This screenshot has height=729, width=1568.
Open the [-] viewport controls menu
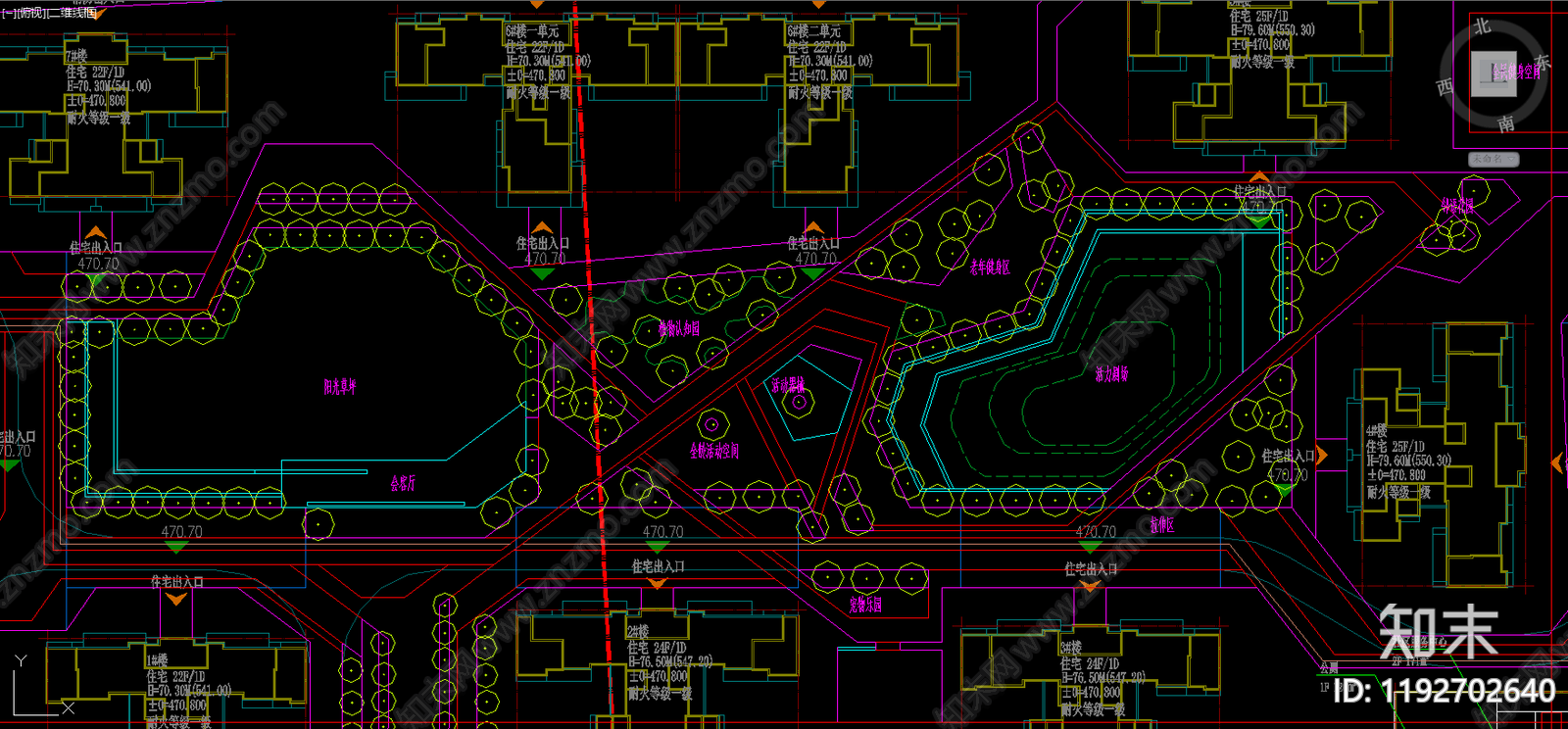9,13
